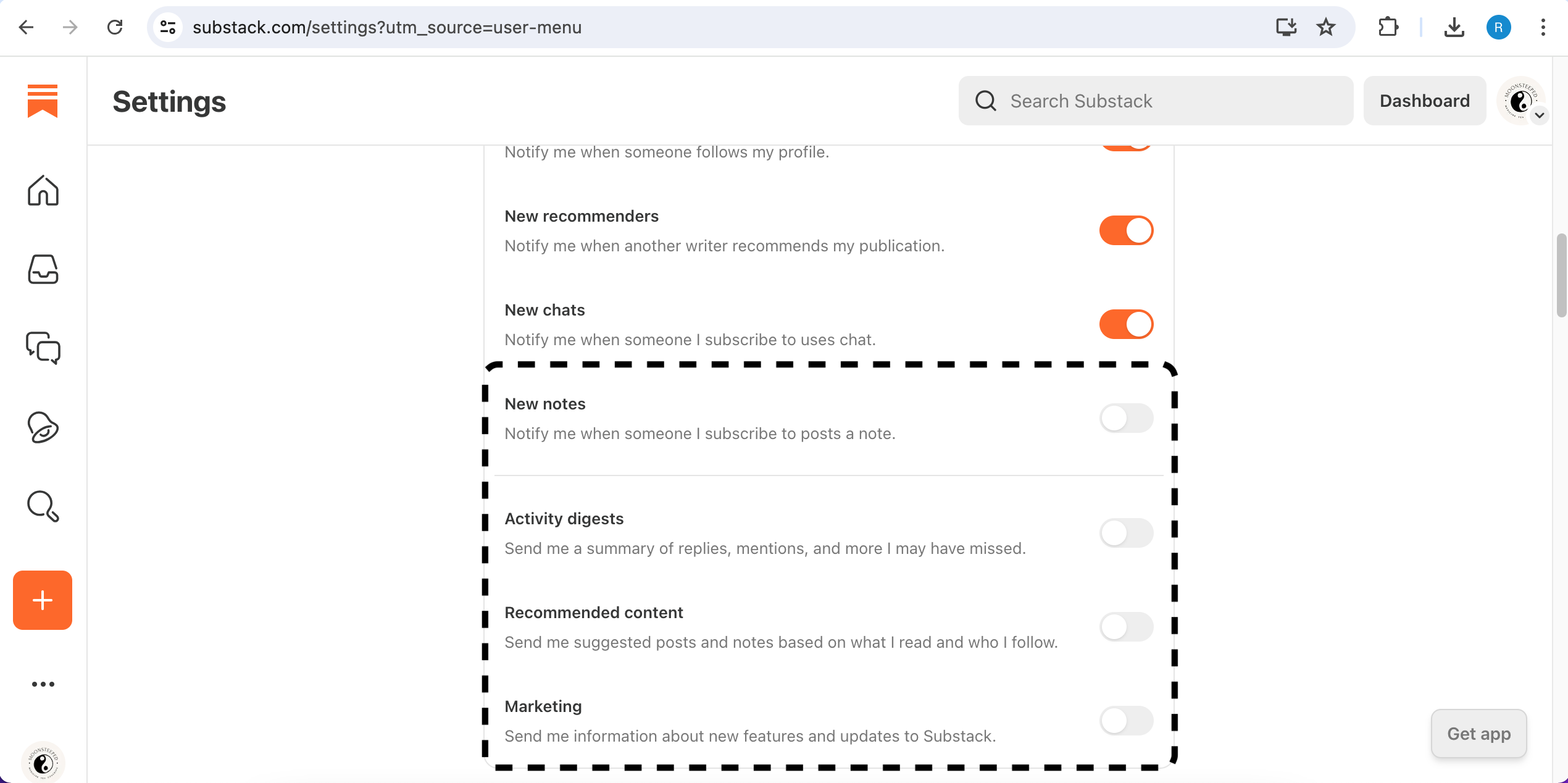Viewport: 1568px width, 783px height.
Task: Open the browser profile menu labeled R
Action: click(1498, 27)
